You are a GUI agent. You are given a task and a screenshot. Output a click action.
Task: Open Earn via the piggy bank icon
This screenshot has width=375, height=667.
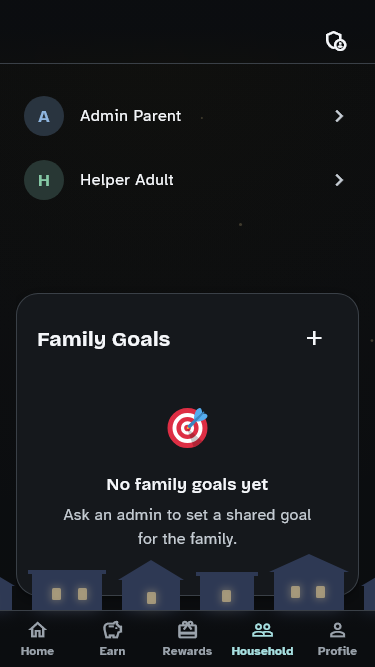[112, 630]
